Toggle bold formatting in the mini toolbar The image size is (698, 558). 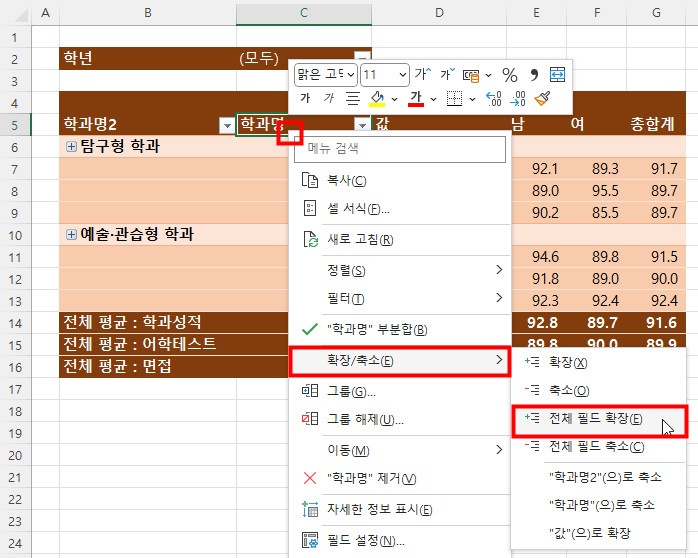pyautogui.click(x=305, y=99)
